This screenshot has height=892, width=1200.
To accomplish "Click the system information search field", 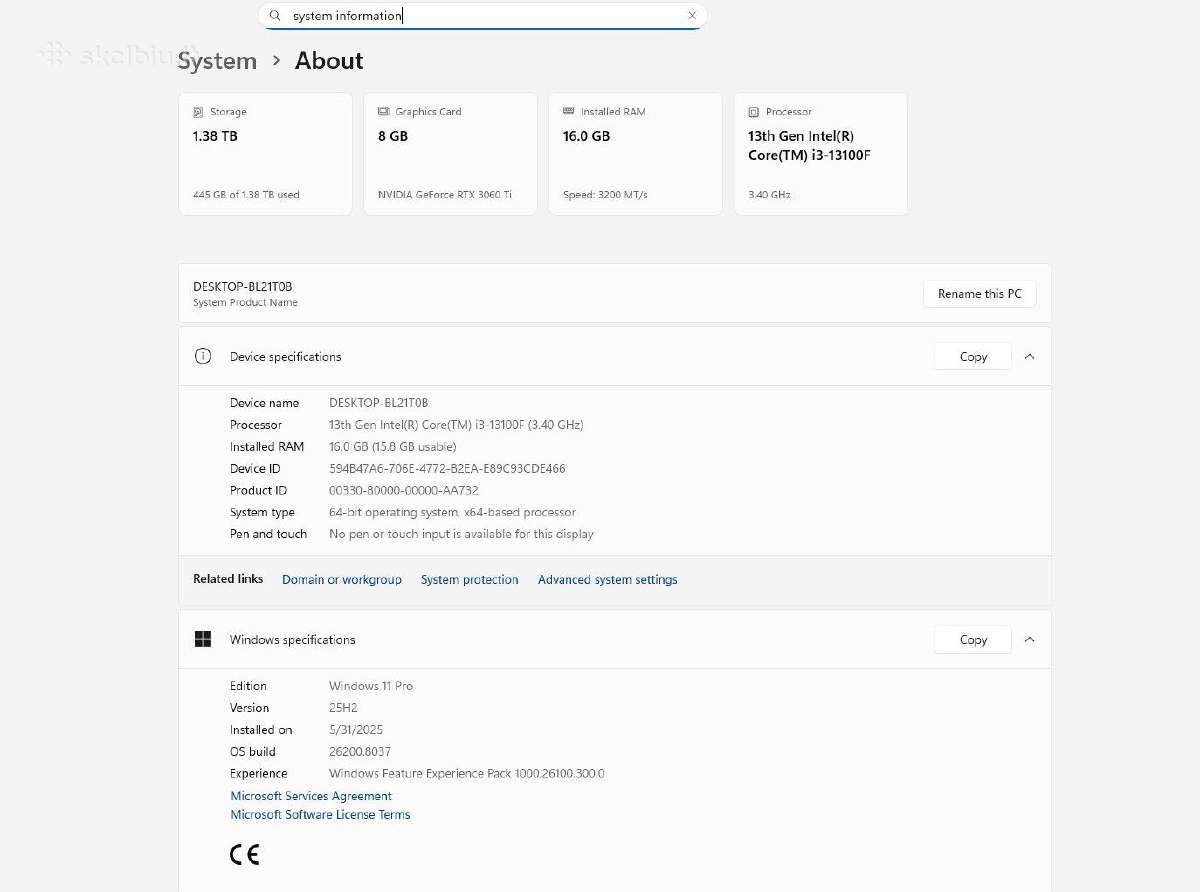I will [482, 16].
